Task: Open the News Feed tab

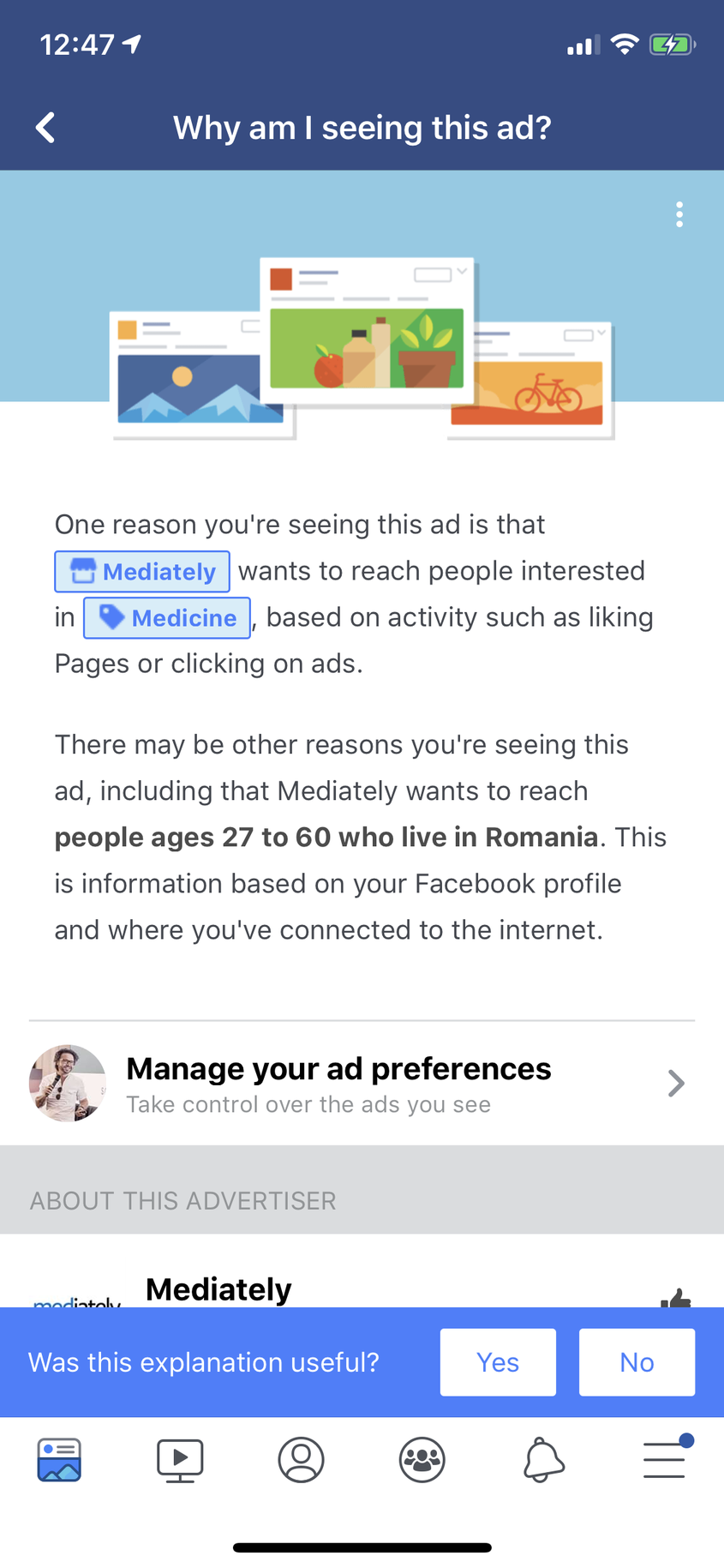Action: click(59, 1459)
